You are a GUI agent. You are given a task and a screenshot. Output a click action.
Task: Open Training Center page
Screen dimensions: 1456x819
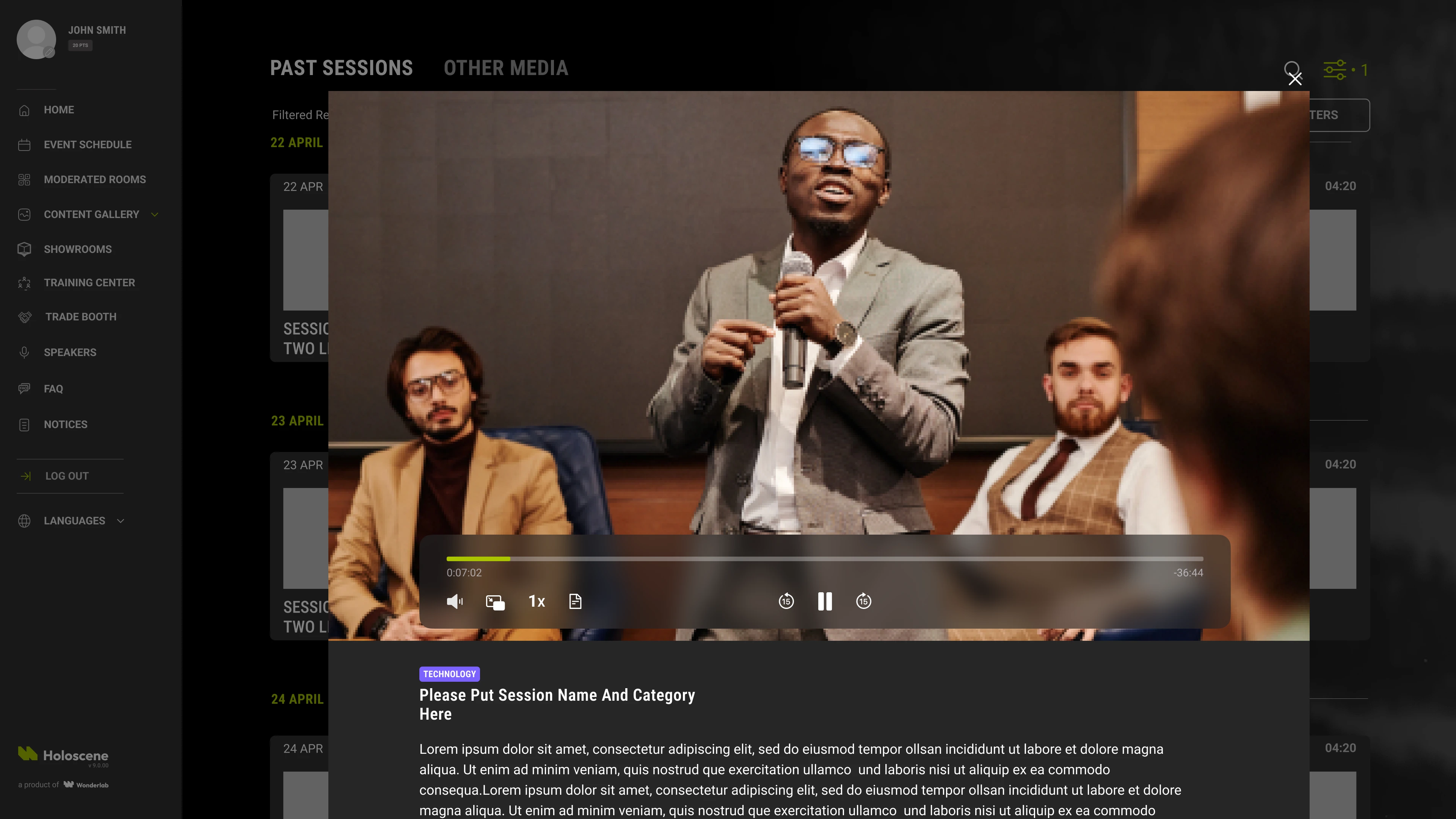pyautogui.click(x=89, y=282)
